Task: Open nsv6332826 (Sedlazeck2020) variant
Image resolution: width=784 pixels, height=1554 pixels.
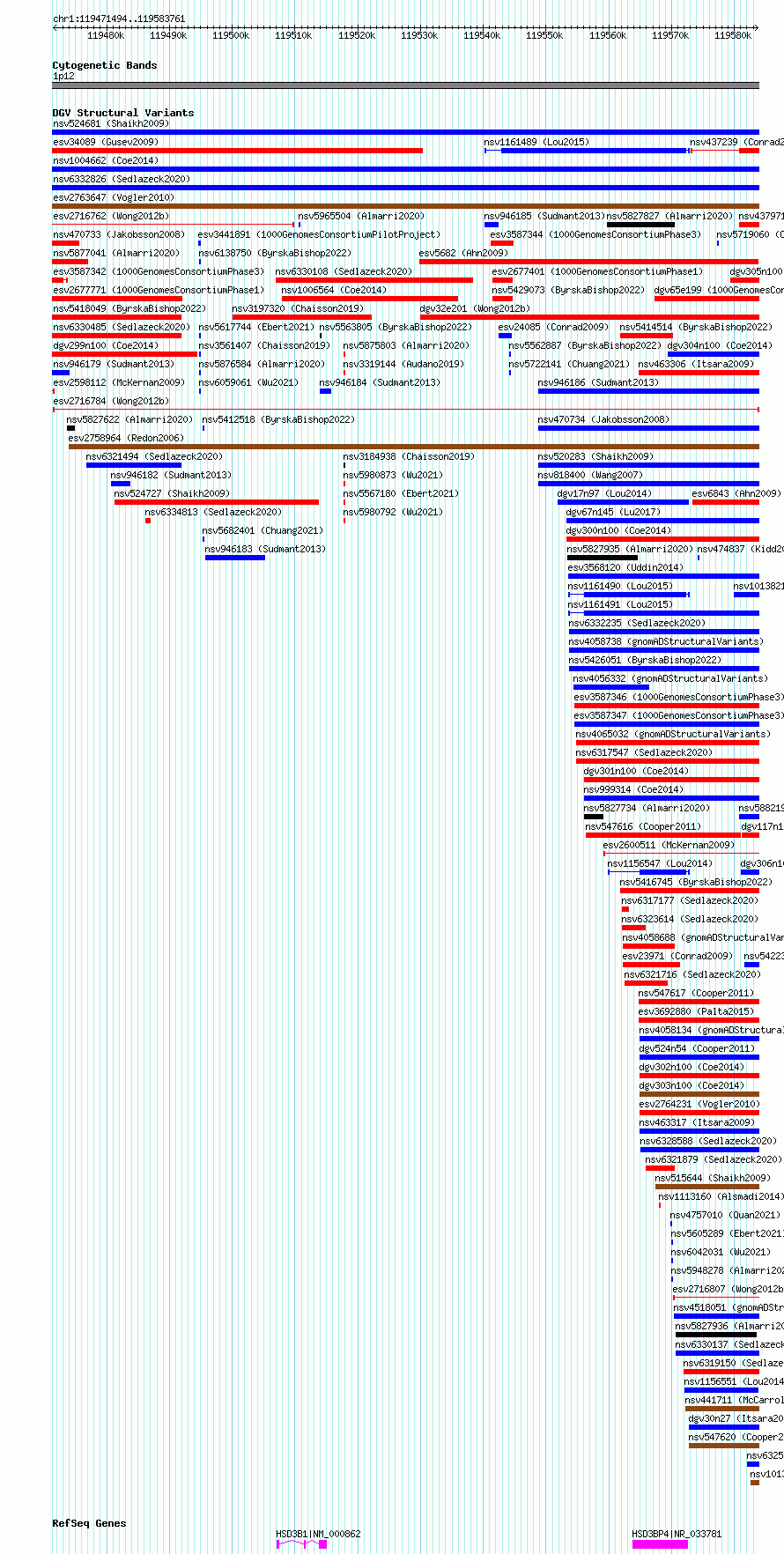Action: [122, 179]
